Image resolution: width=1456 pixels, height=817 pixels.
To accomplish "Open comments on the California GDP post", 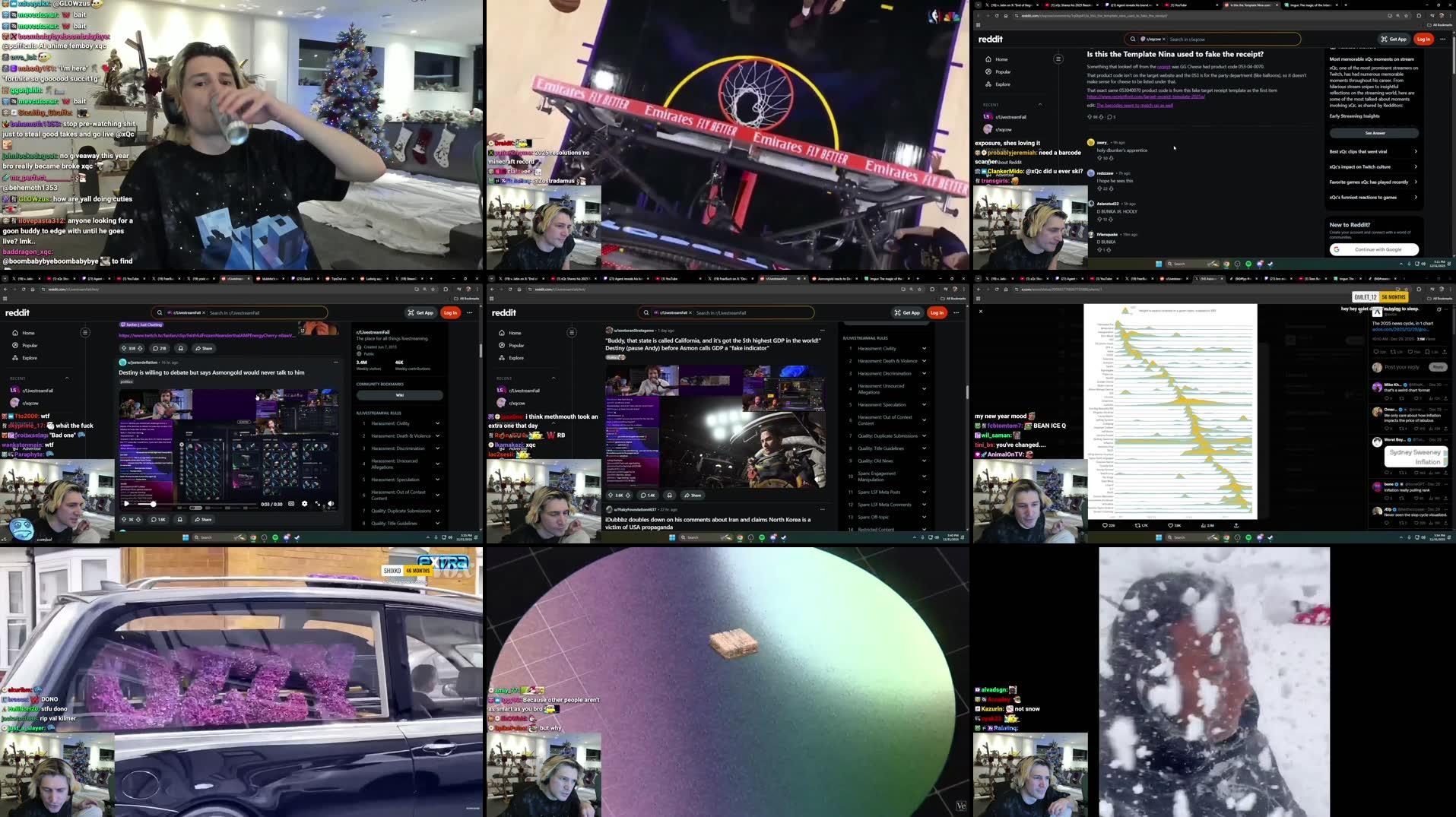I will click(x=647, y=496).
